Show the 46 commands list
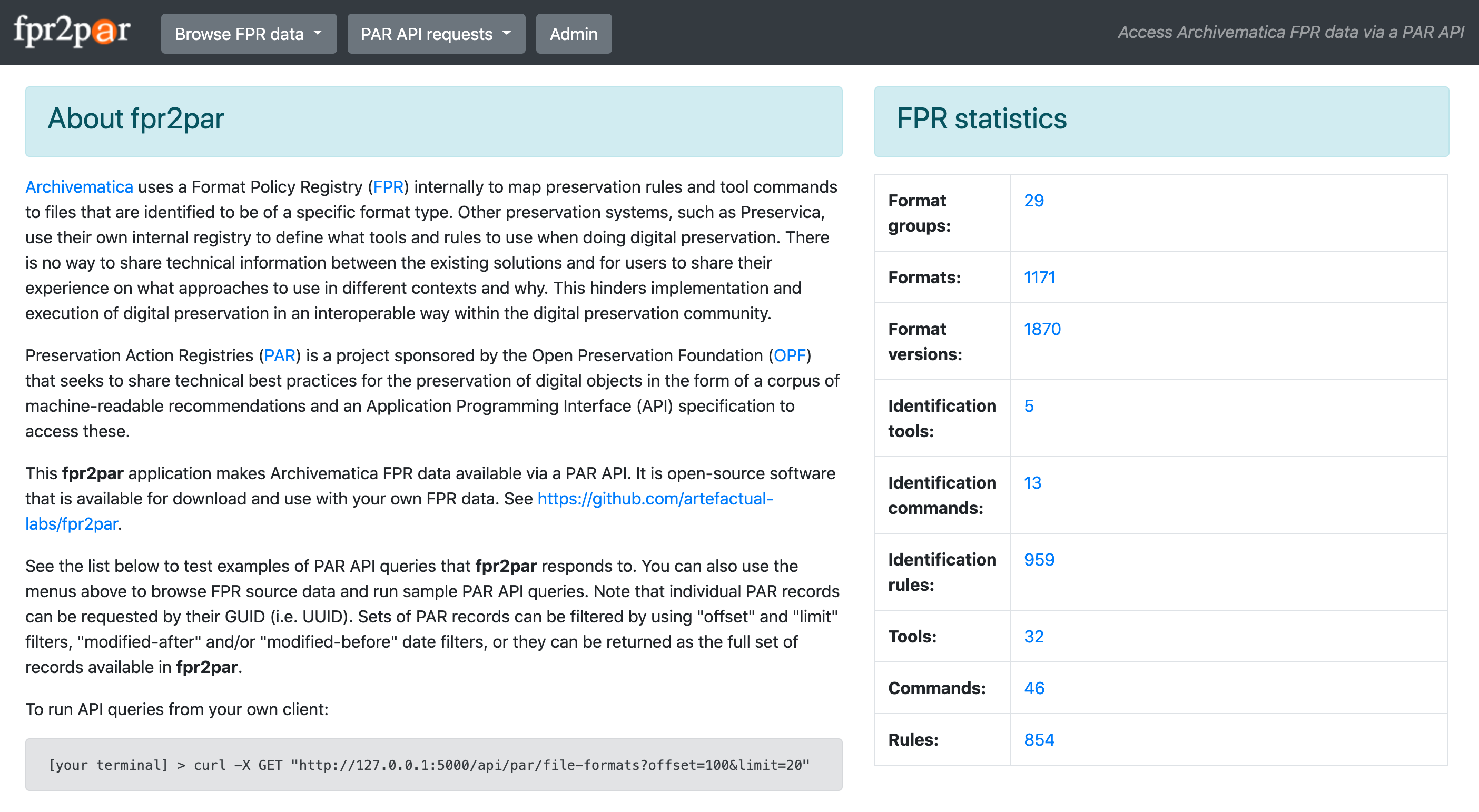 click(x=1033, y=688)
